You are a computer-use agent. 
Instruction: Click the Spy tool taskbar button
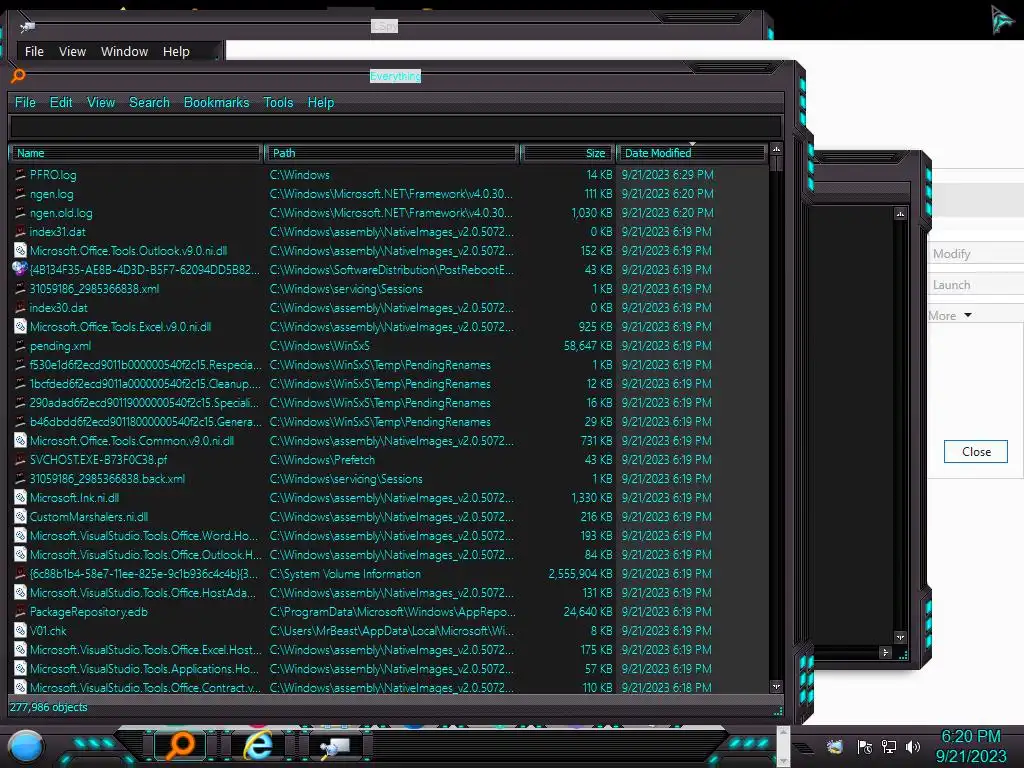point(336,746)
